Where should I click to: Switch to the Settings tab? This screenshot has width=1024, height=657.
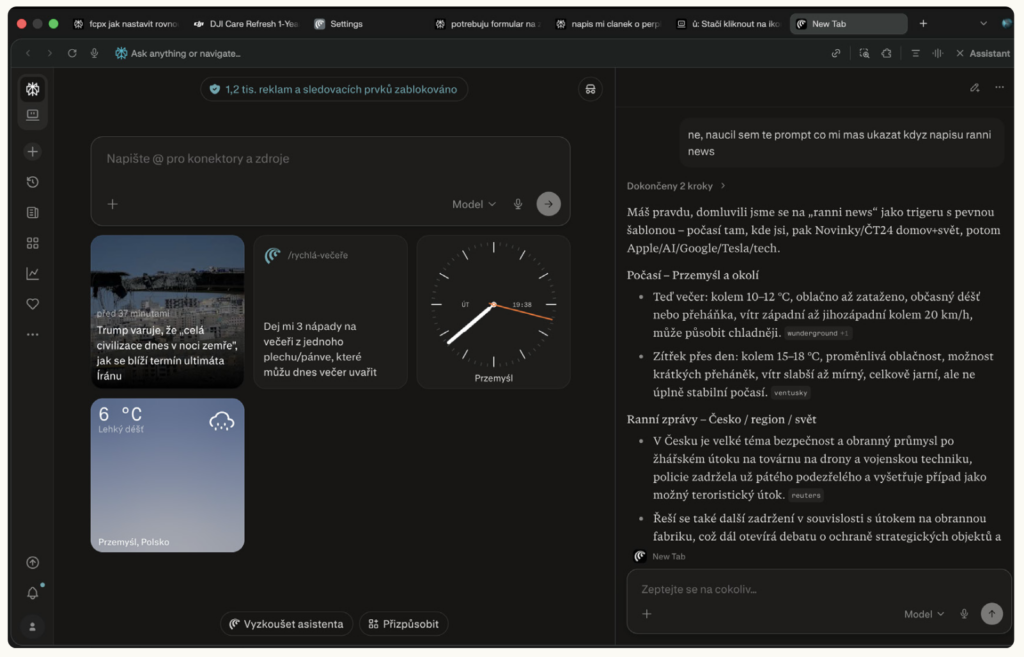tap(338, 24)
